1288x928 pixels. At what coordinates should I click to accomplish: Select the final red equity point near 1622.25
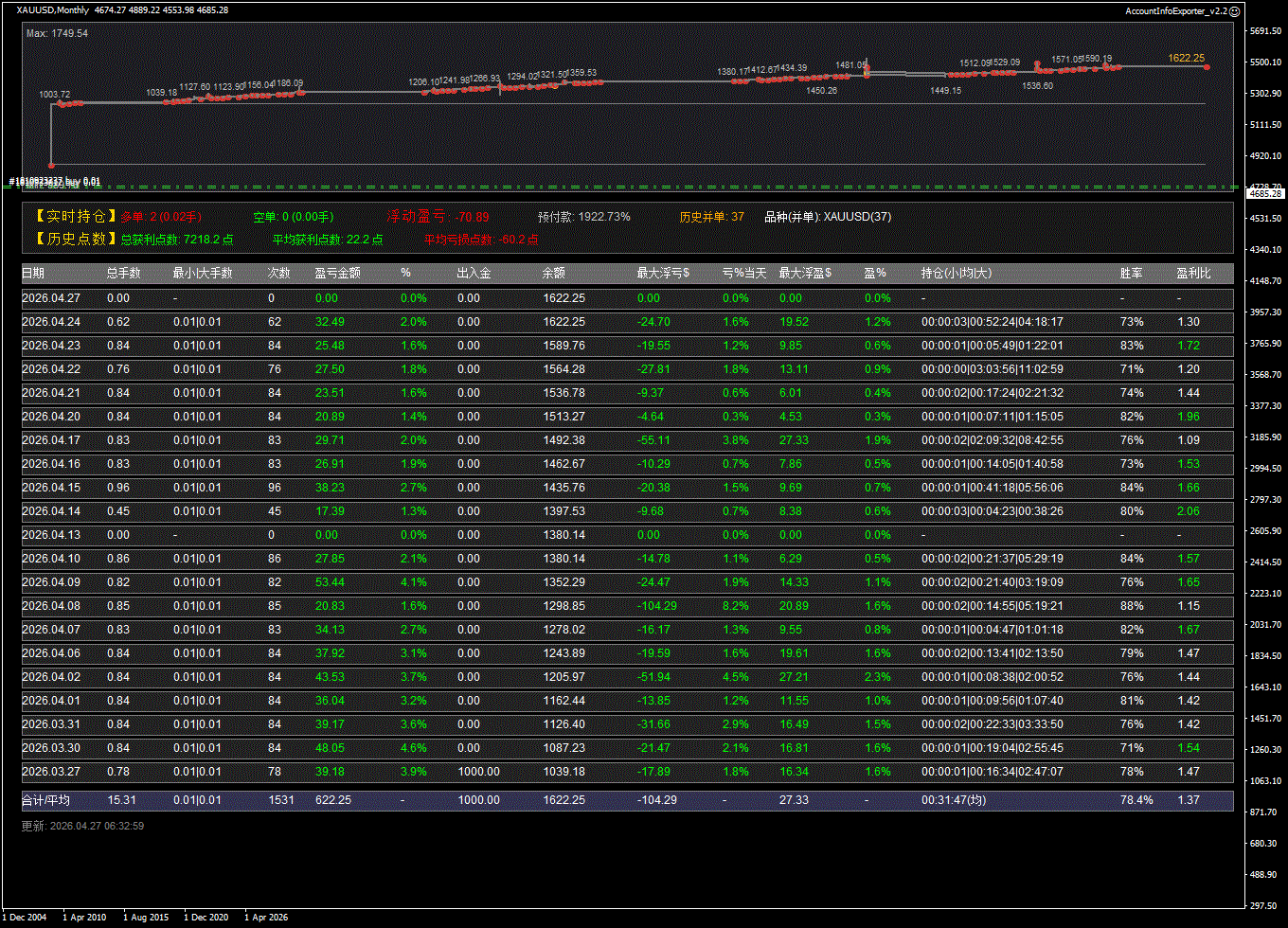point(1207,66)
